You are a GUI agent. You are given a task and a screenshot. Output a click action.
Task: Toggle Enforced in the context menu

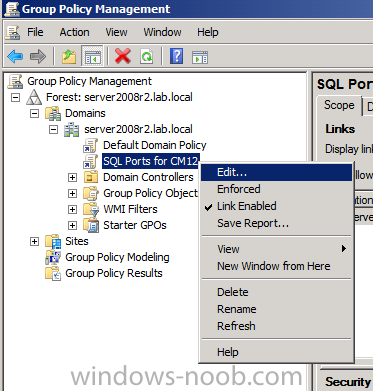pos(276,189)
